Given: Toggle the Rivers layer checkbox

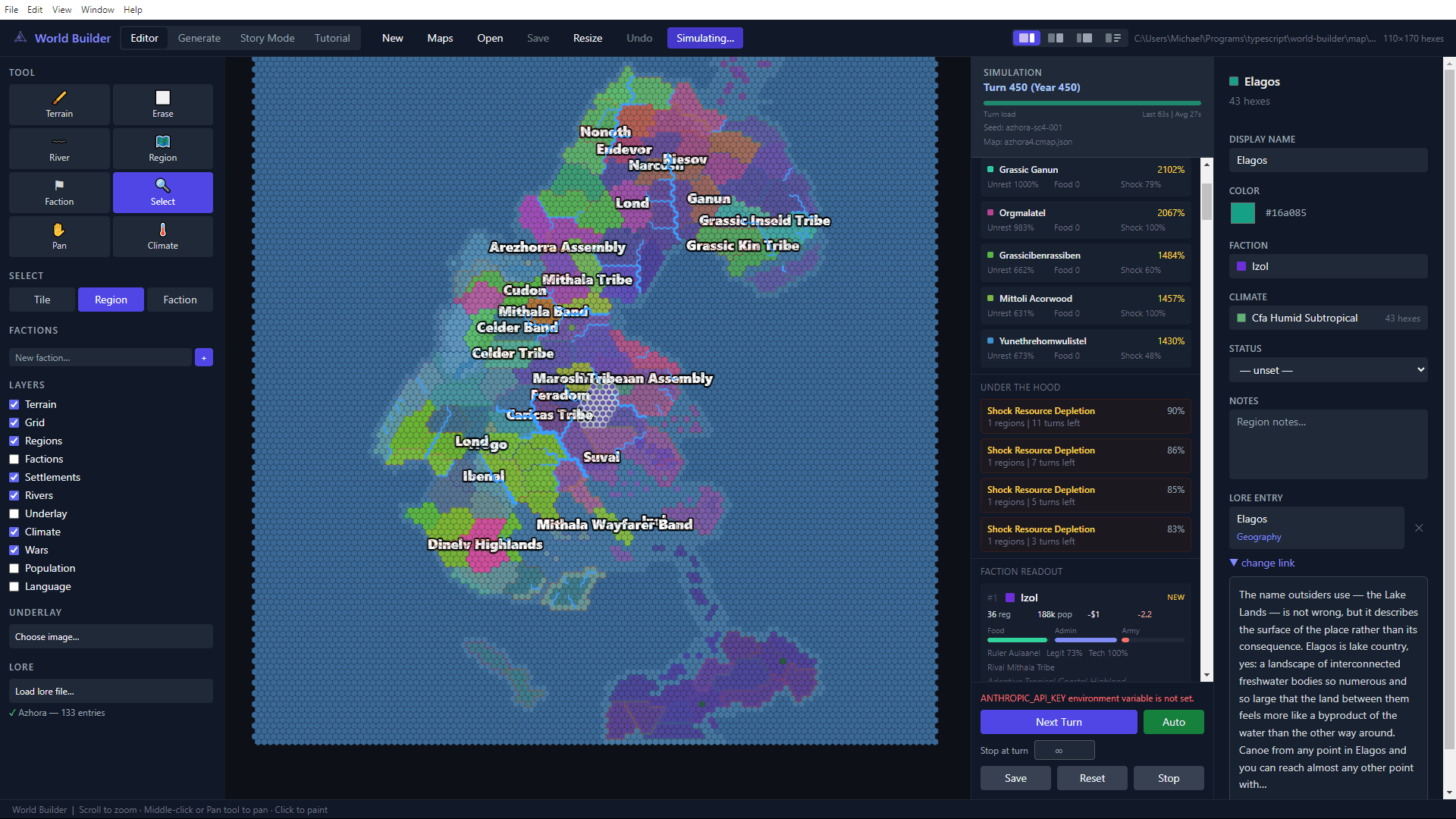Looking at the screenshot, I should click(x=14, y=496).
